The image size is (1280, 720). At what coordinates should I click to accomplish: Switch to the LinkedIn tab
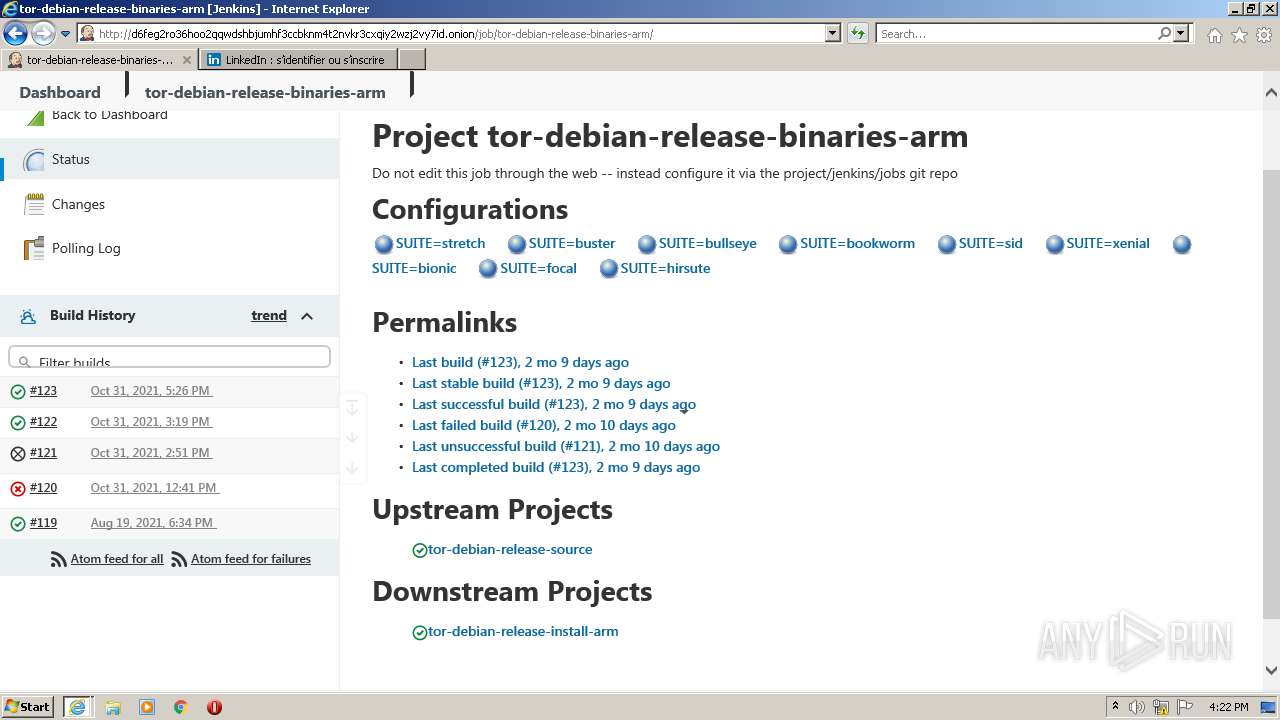click(x=298, y=60)
